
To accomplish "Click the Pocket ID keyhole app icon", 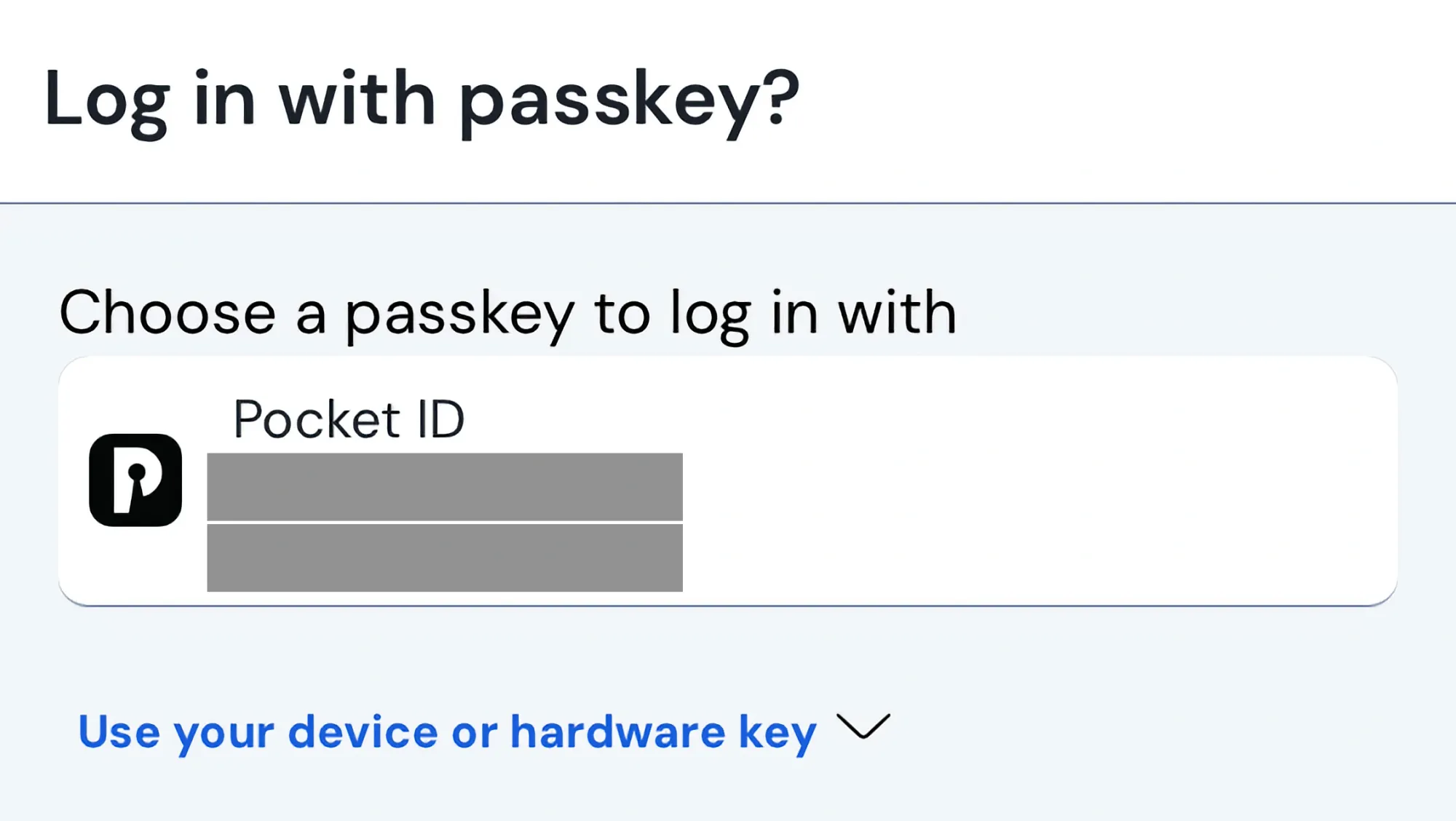I will [x=135, y=480].
